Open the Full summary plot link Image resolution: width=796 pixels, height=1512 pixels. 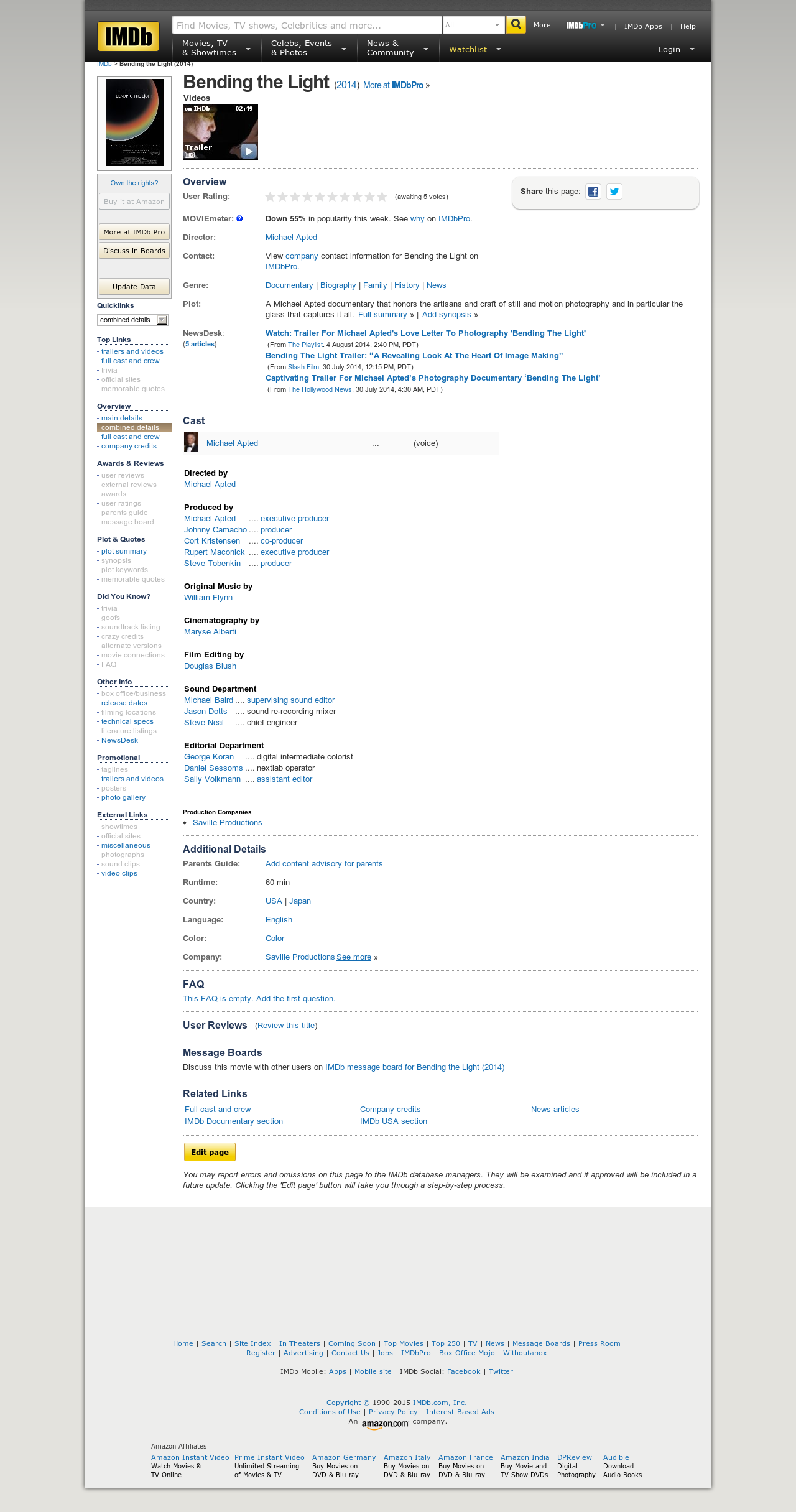click(x=382, y=315)
